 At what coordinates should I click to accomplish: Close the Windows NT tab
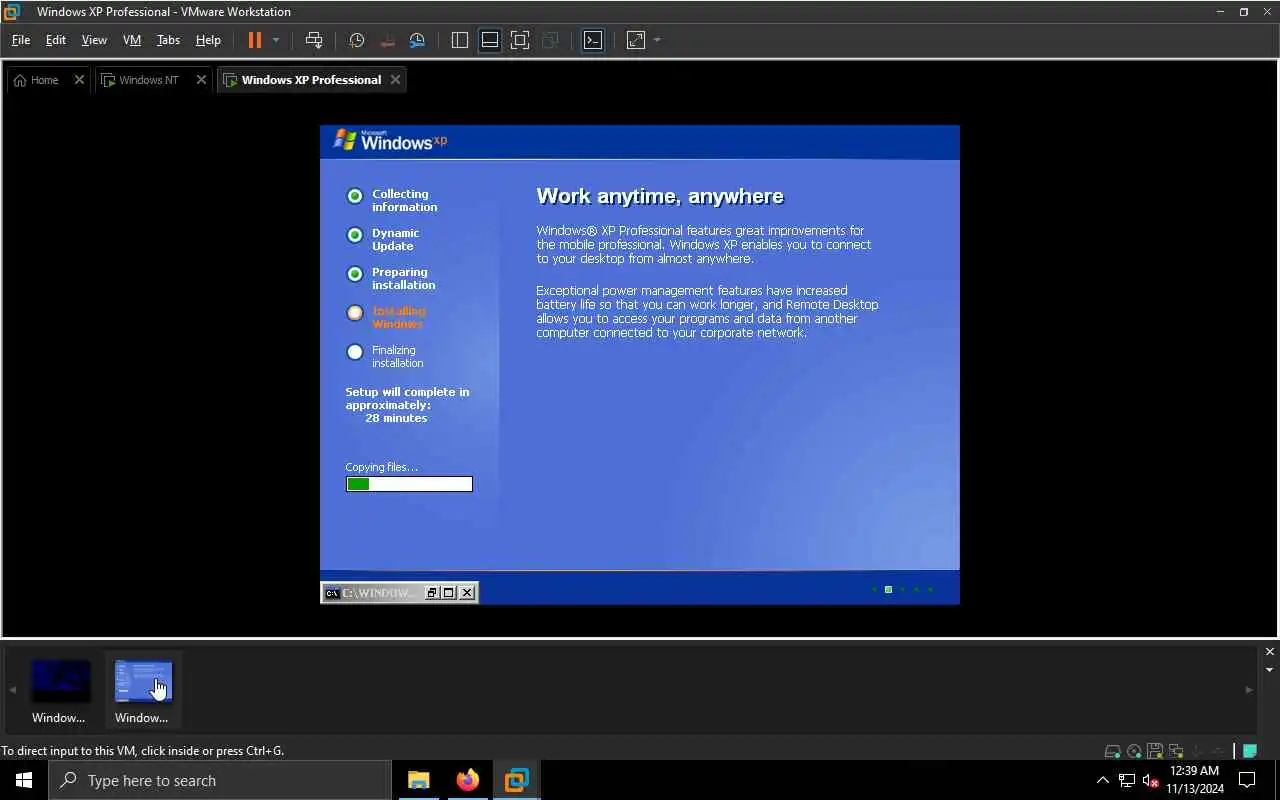(201, 80)
